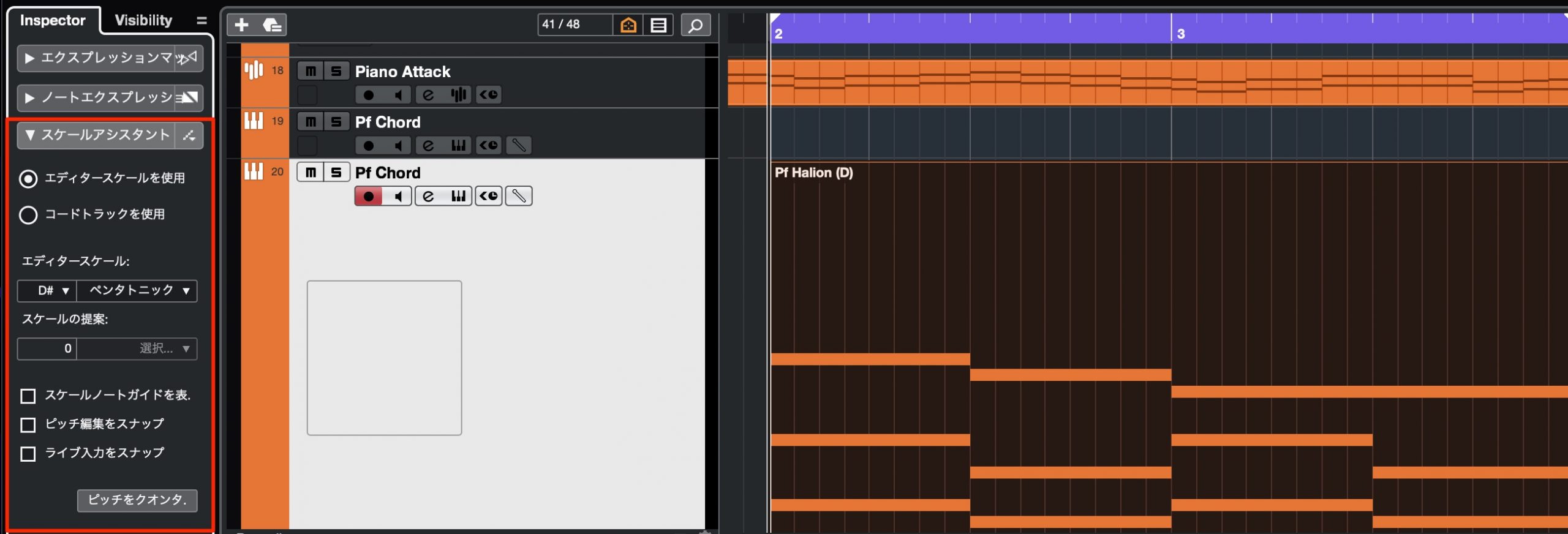Click the ピッチをクオンタイズ button
This screenshot has height=534, width=1568.
tap(137, 500)
